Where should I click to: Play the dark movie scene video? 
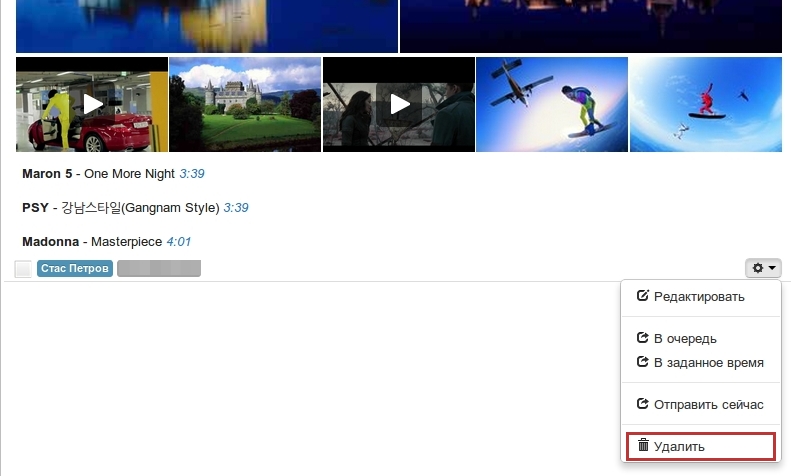(x=399, y=104)
